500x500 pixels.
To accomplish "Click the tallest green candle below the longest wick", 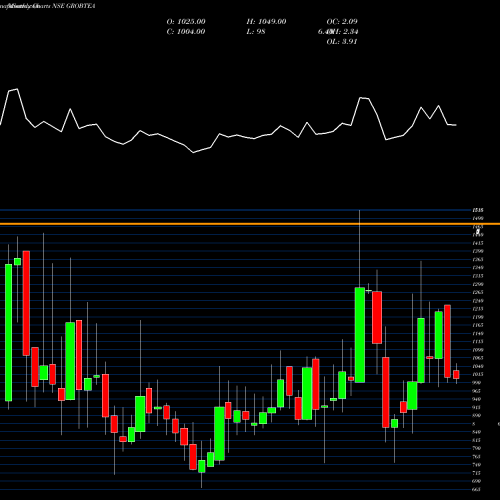I will click(360, 335).
